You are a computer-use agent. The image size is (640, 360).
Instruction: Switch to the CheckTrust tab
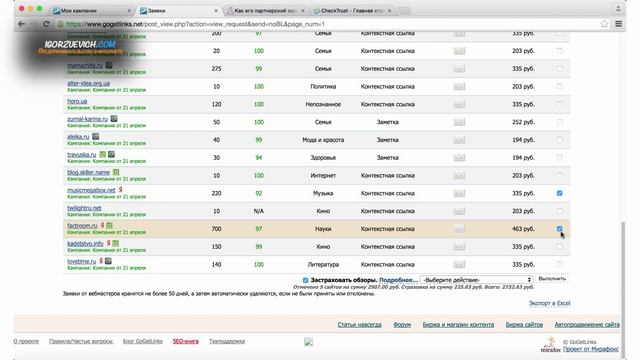[x=352, y=11]
